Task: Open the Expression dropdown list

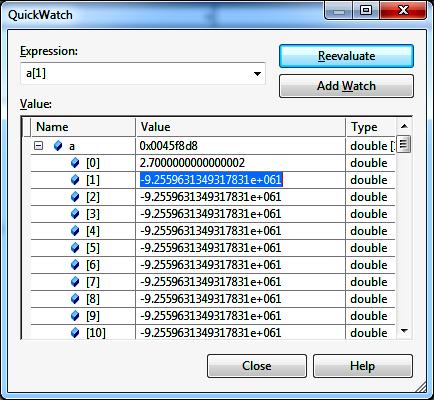Action: 257,74
